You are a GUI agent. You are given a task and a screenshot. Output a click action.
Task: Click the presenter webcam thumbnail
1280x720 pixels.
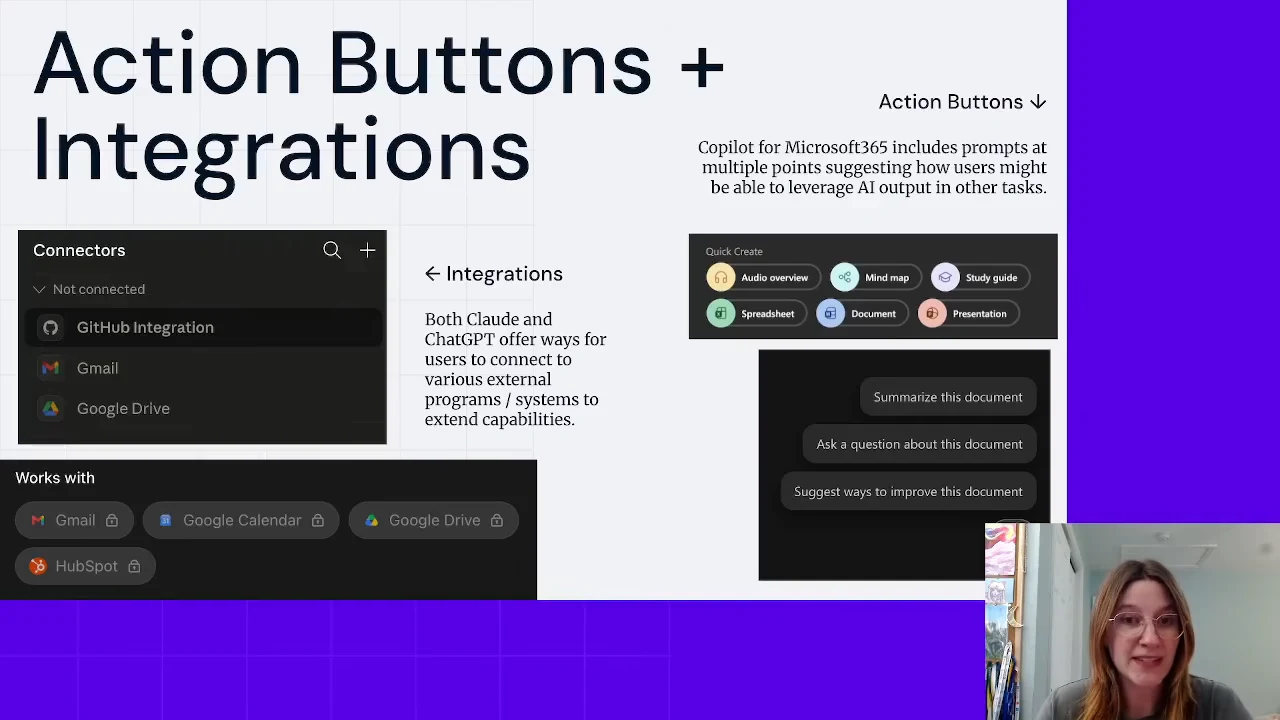coord(1132,621)
